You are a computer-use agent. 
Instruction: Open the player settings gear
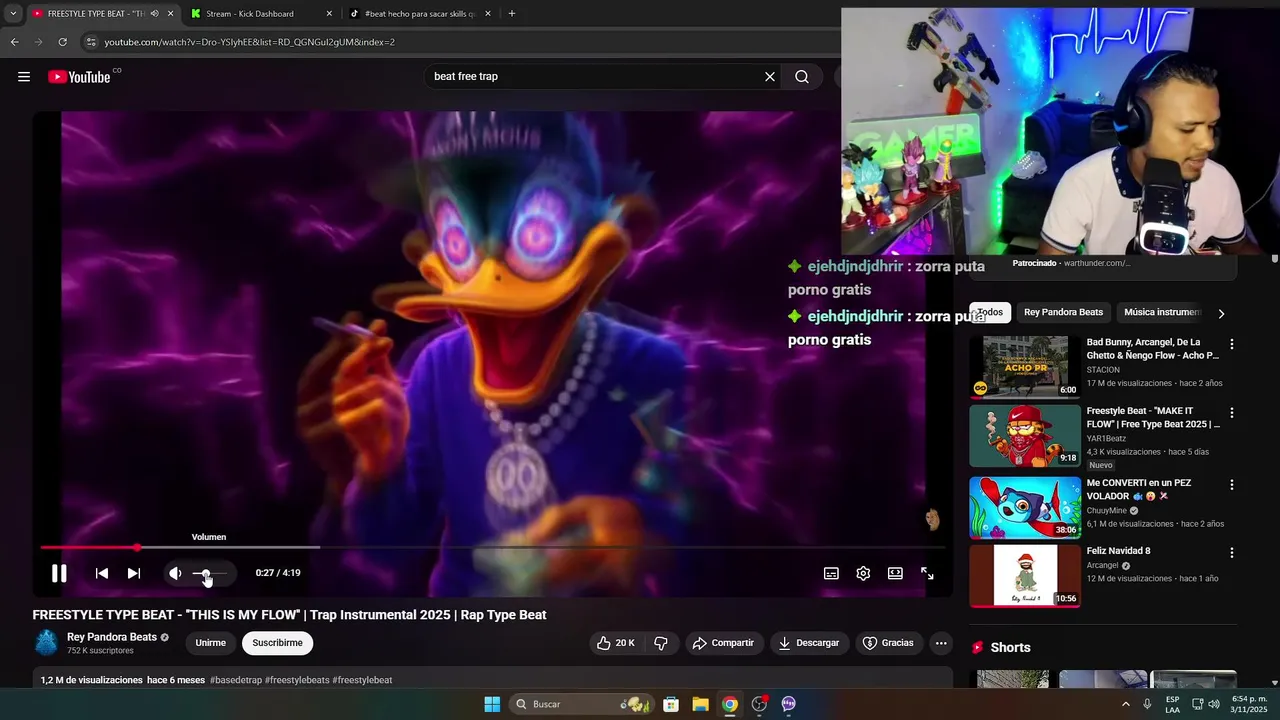point(863,573)
